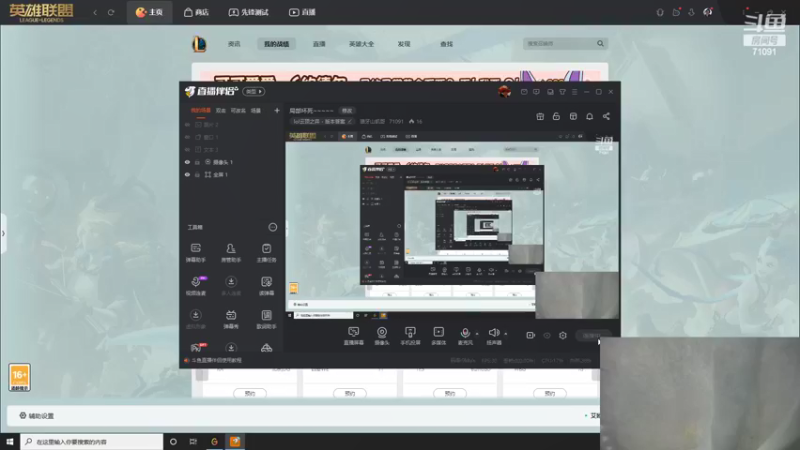The width and height of the screenshot is (800, 450).
Task: Open the 视频连麦 tool
Action: (x=196, y=286)
